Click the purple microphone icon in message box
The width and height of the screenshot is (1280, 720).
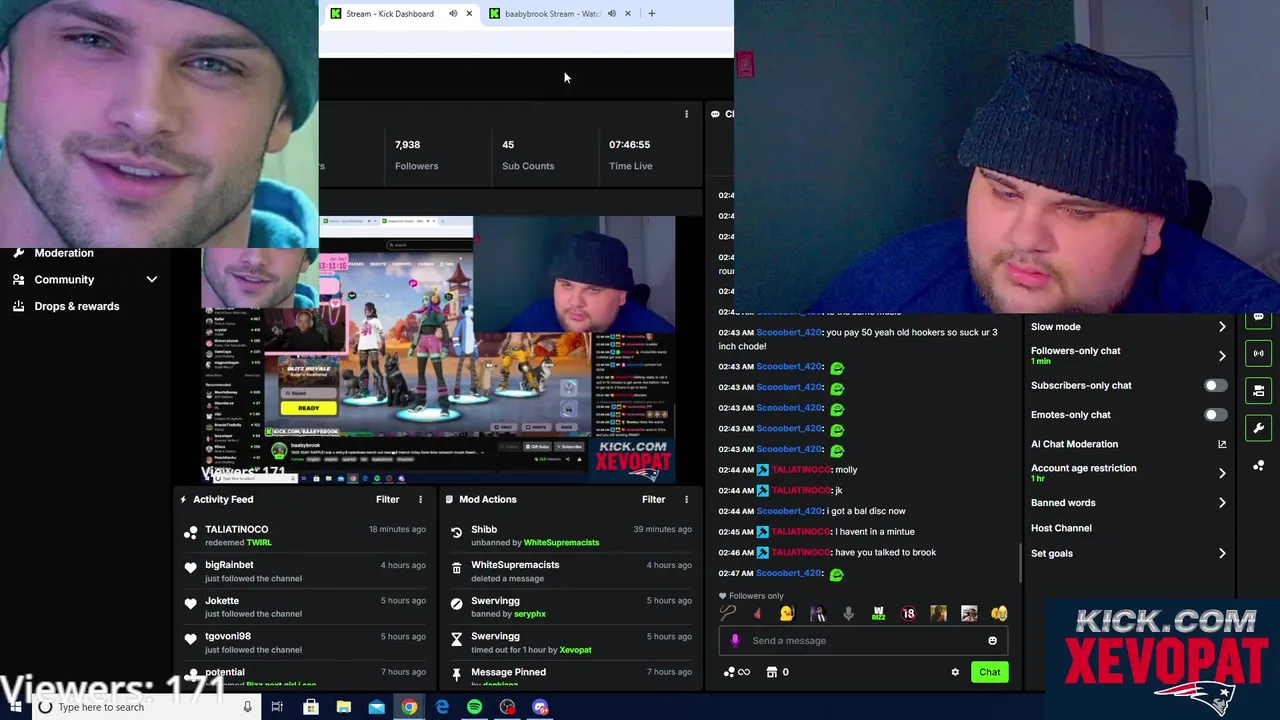(735, 641)
